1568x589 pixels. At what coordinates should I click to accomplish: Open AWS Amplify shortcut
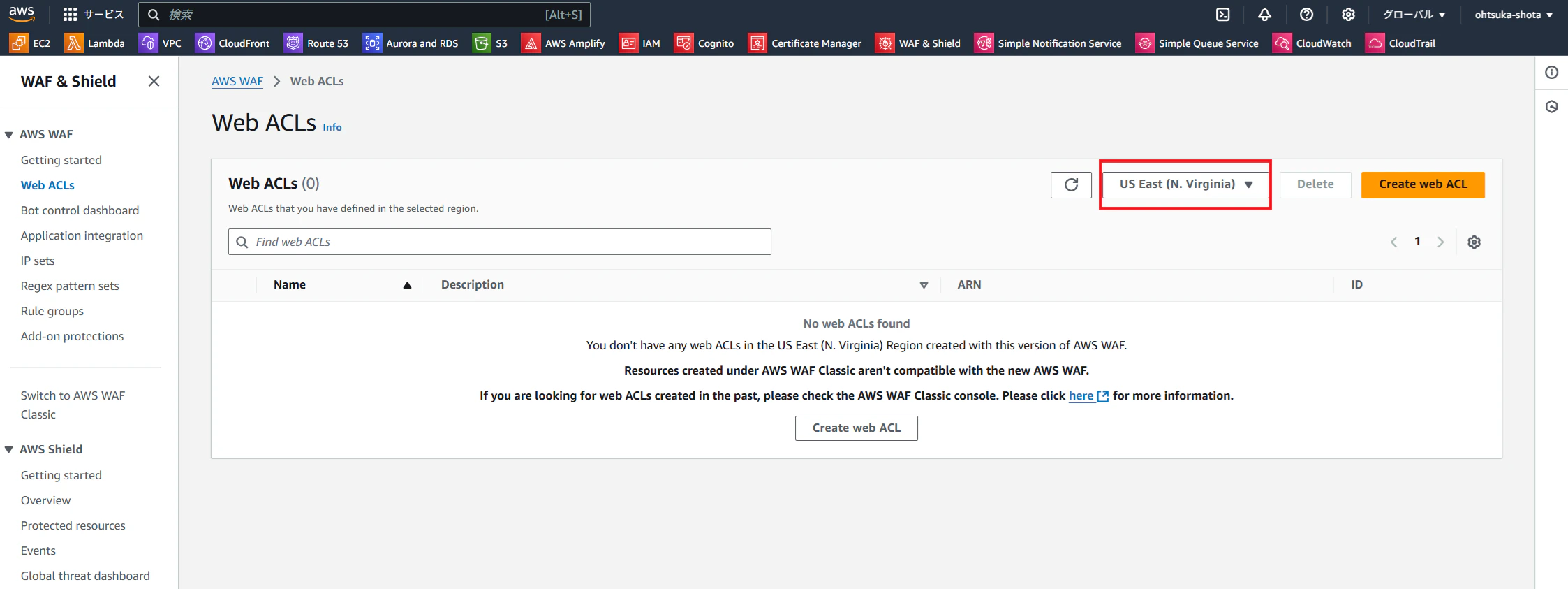(x=563, y=43)
